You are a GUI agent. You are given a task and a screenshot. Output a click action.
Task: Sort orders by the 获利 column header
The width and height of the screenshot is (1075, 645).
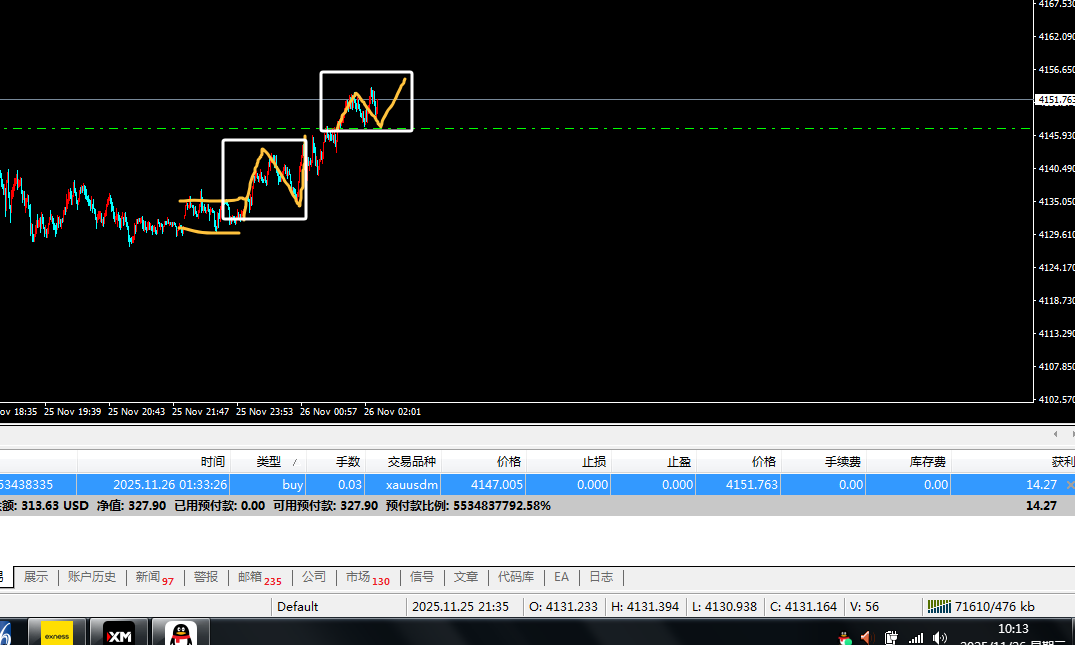[1062, 462]
